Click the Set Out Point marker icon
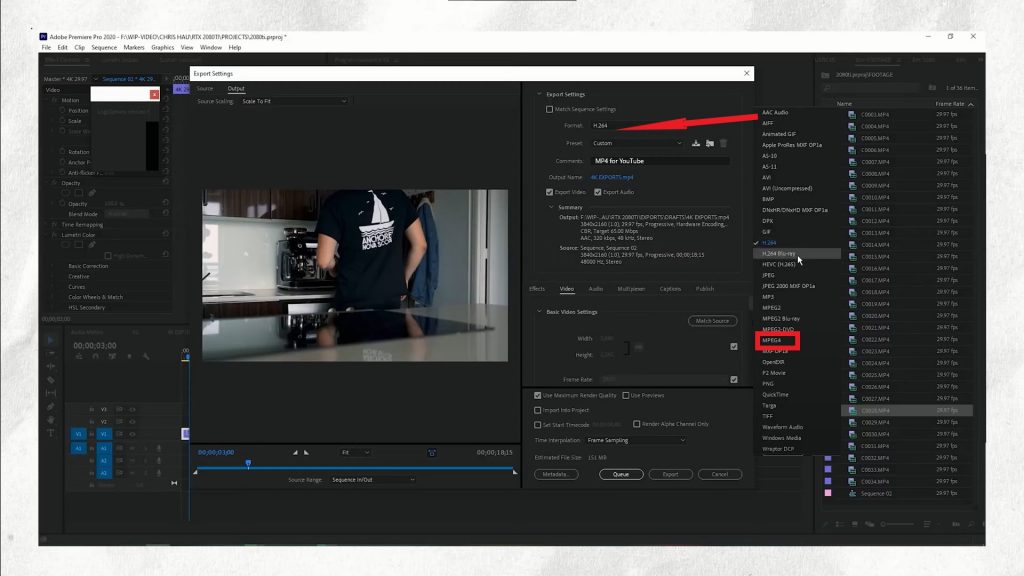The height and width of the screenshot is (576, 1024). point(306,452)
